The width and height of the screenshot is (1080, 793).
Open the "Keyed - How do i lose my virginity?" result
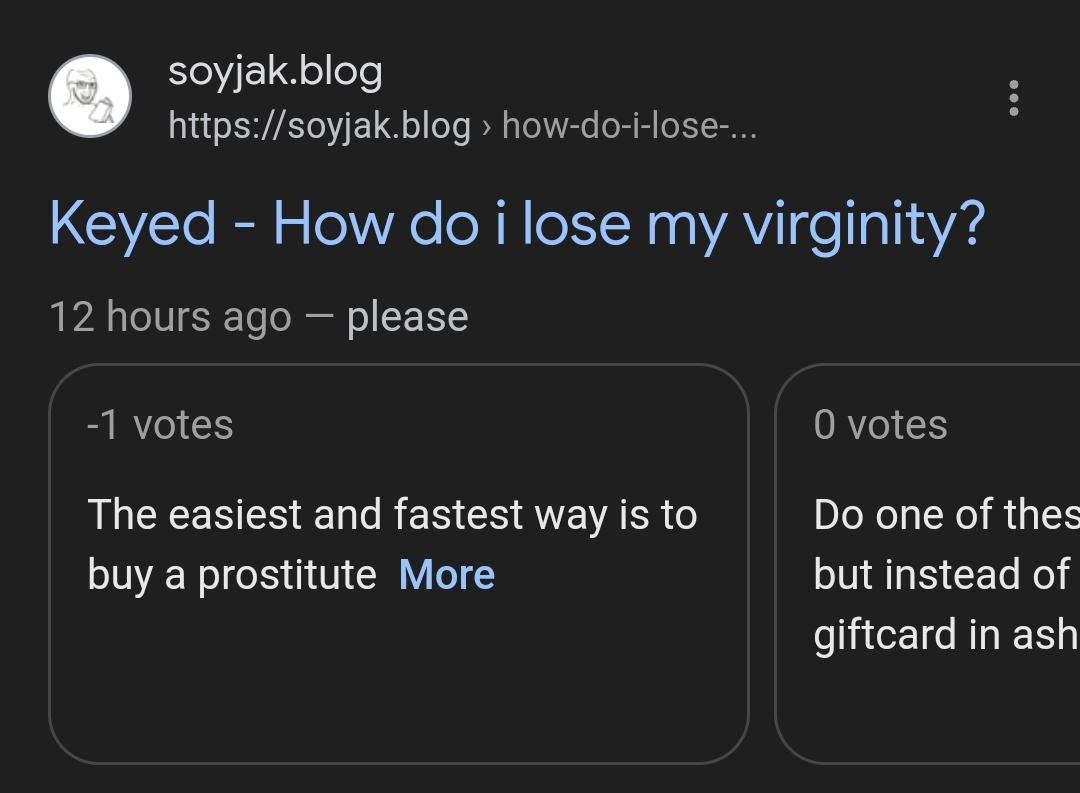point(516,223)
